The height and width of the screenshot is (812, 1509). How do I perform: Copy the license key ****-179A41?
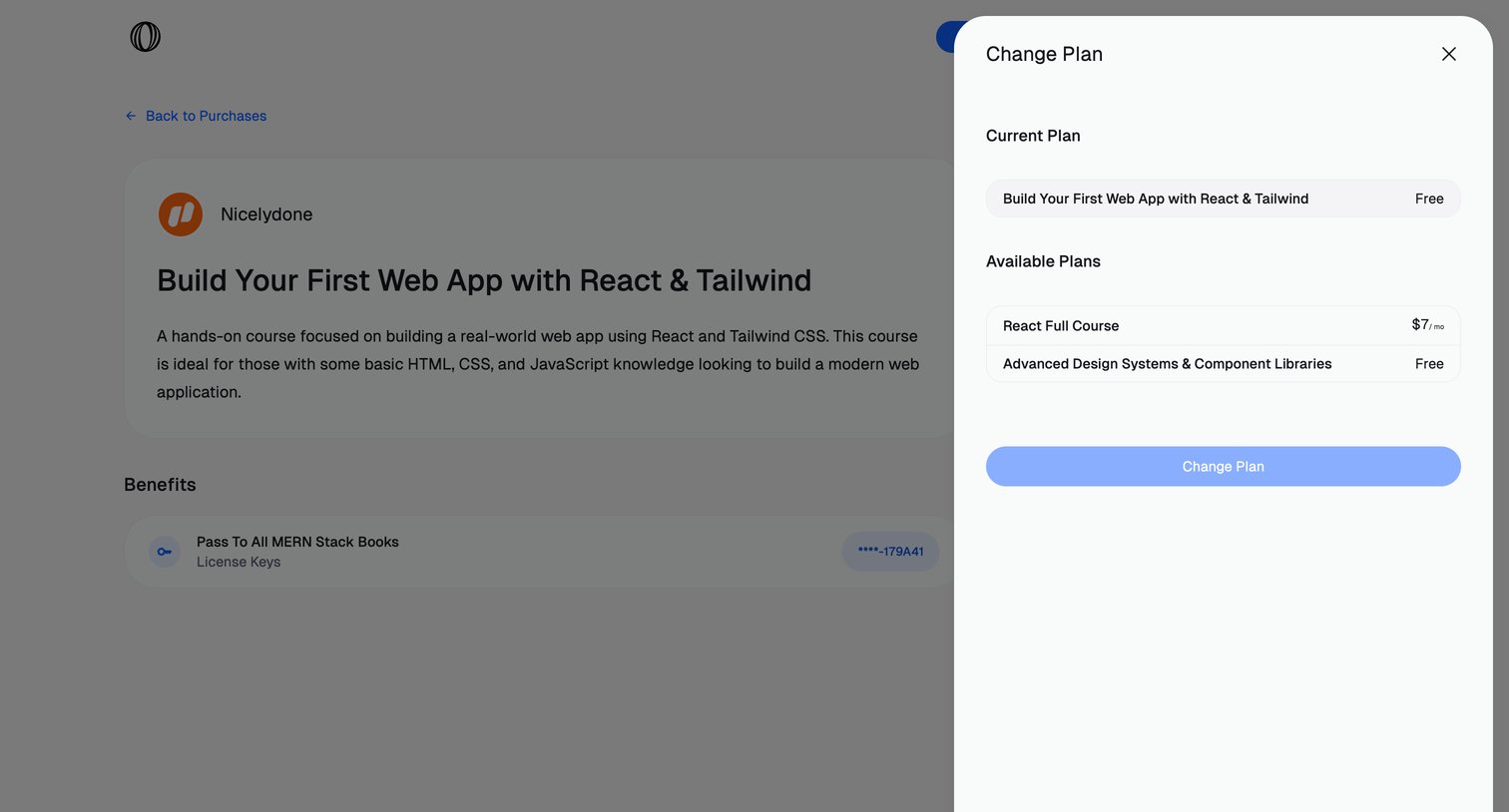click(890, 552)
